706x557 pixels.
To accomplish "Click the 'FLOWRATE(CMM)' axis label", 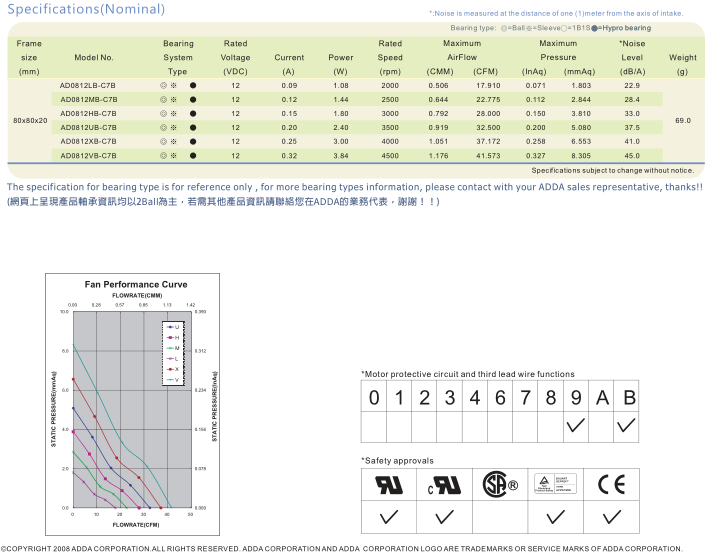I will (x=137, y=295).
